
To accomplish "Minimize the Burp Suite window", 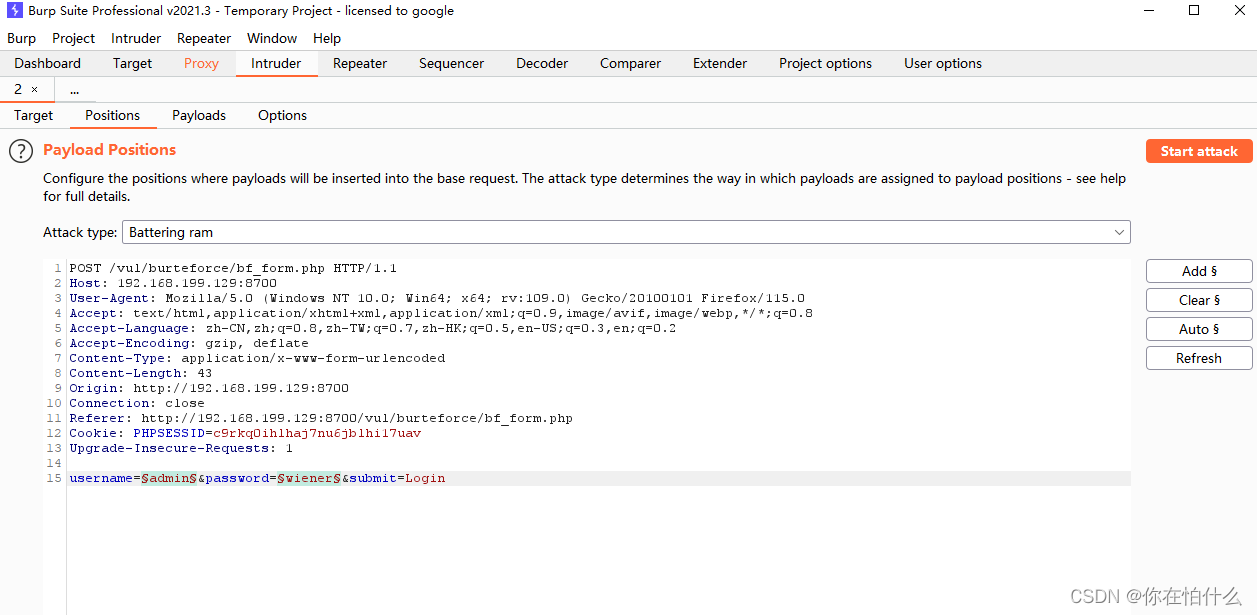I will (x=1148, y=11).
